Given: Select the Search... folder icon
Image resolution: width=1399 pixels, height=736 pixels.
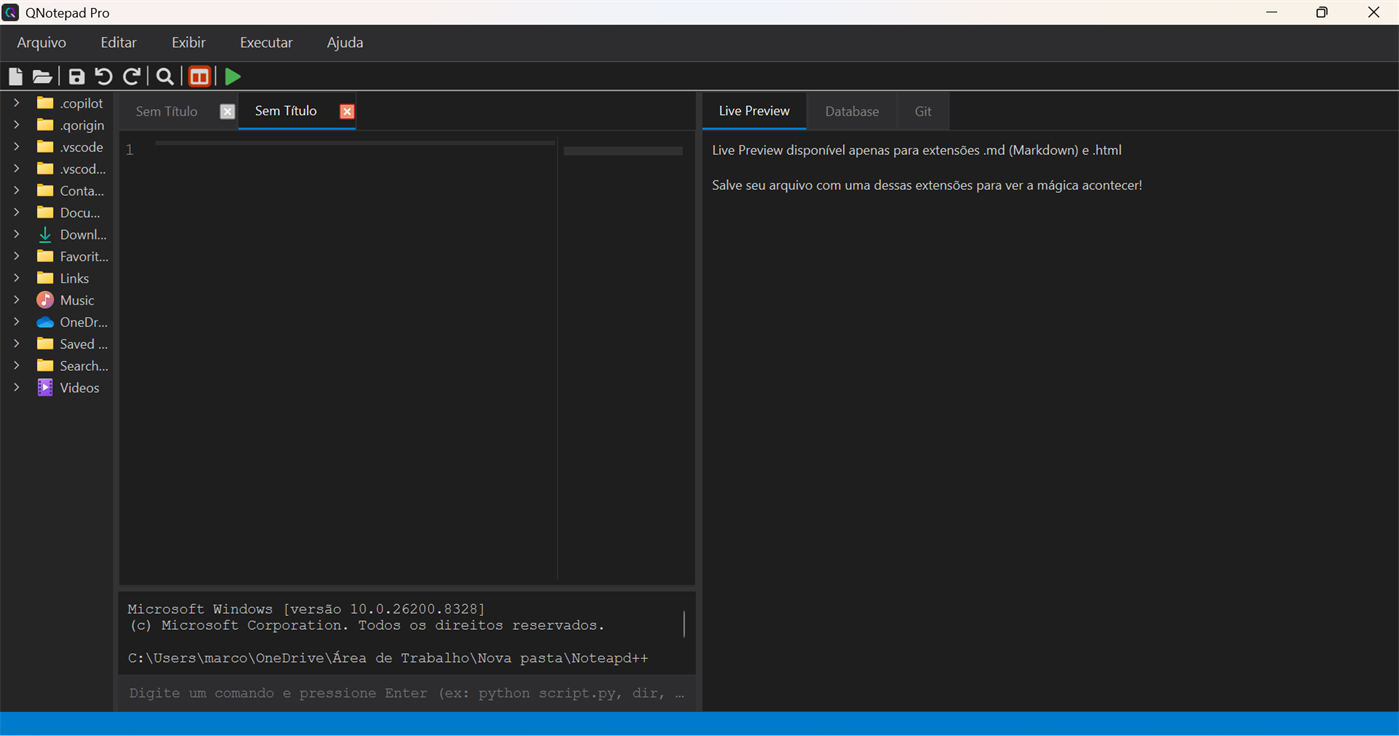Looking at the screenshot, I should (45, 366).
